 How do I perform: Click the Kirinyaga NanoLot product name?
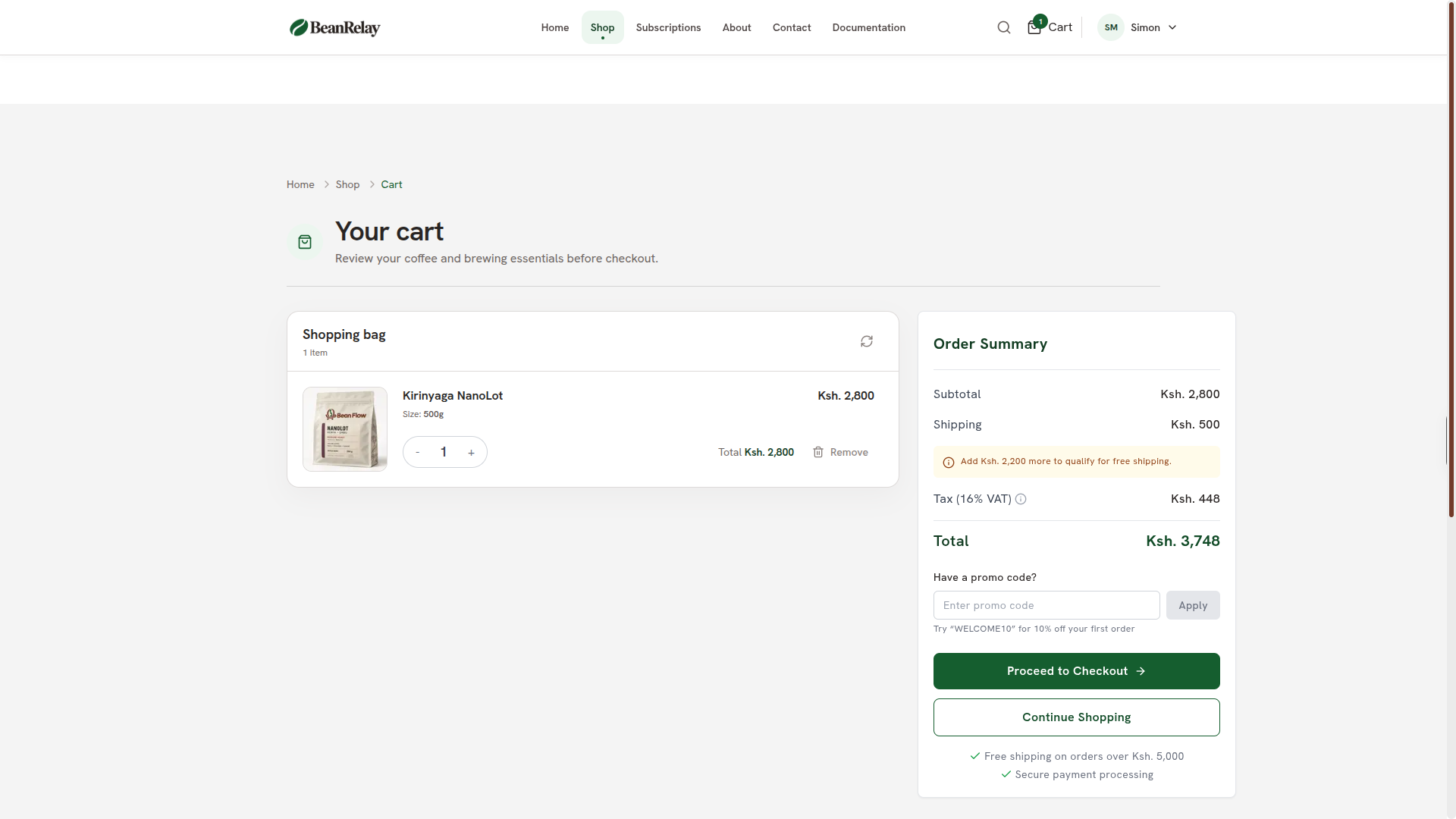coord(453,396)
